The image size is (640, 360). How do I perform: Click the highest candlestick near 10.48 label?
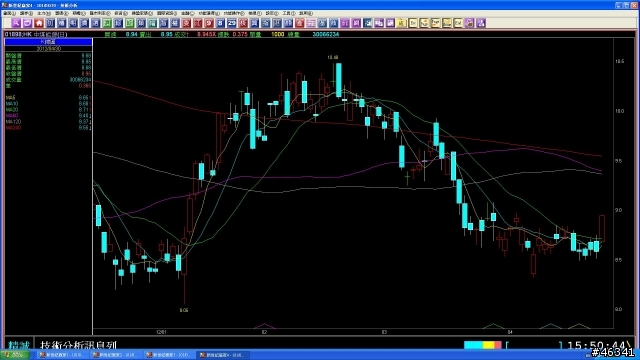(339, 80)
